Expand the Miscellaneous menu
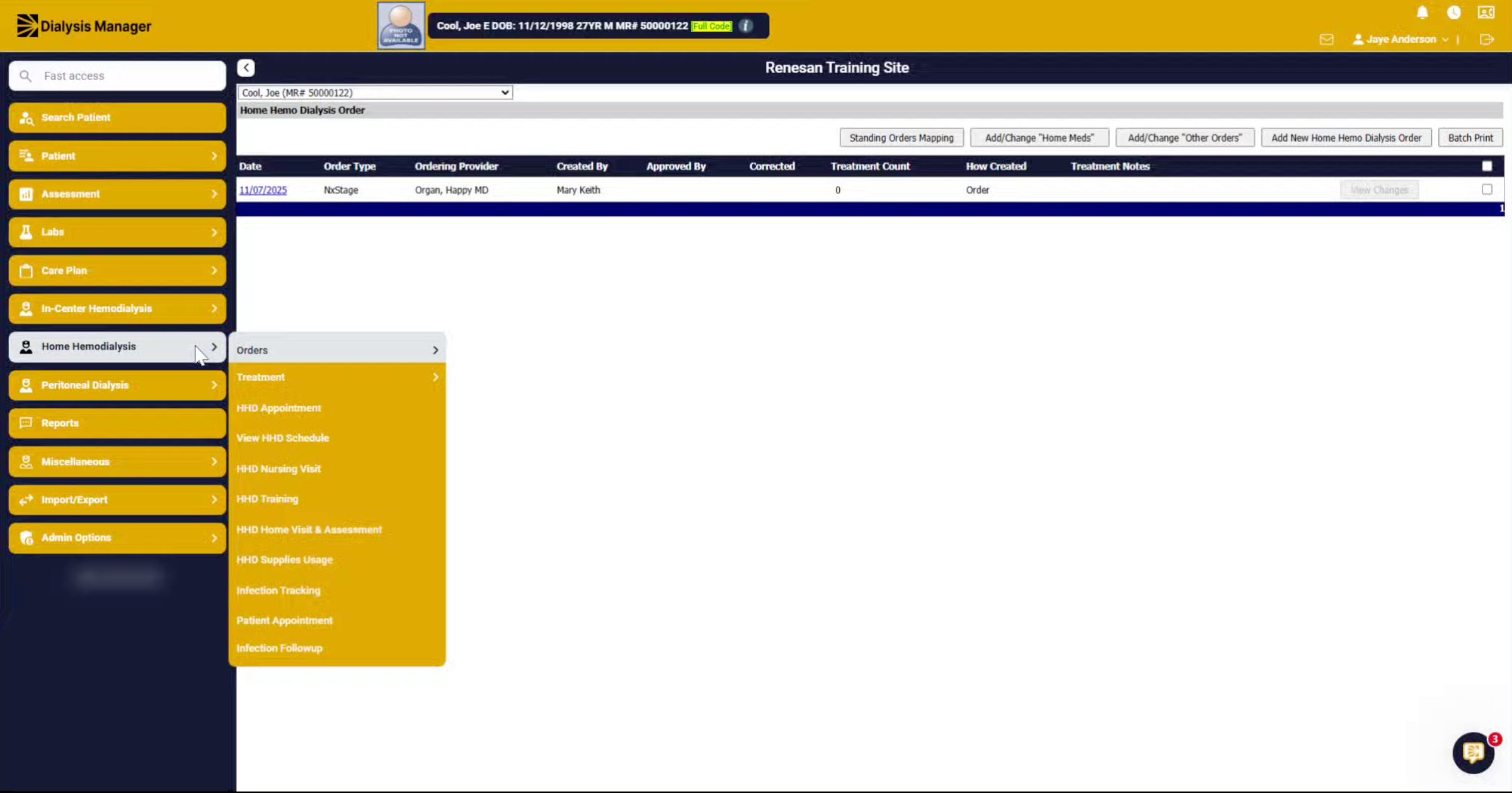The width and height of the screenshot is (1512, 793). pos(118,462)
